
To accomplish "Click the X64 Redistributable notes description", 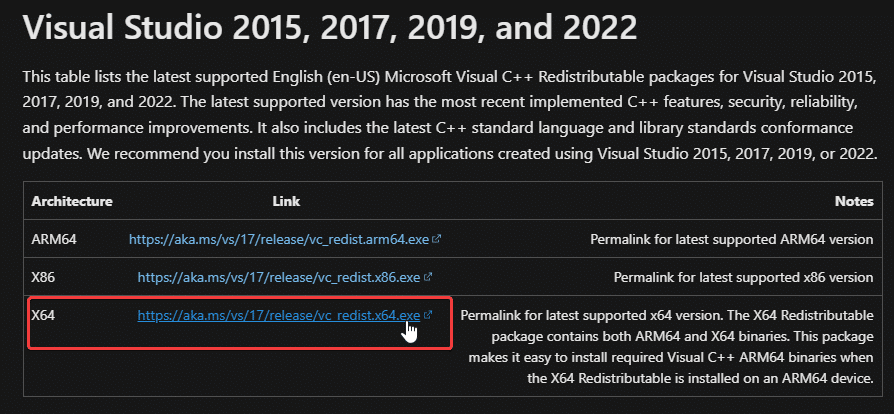I will pos(667,336).
